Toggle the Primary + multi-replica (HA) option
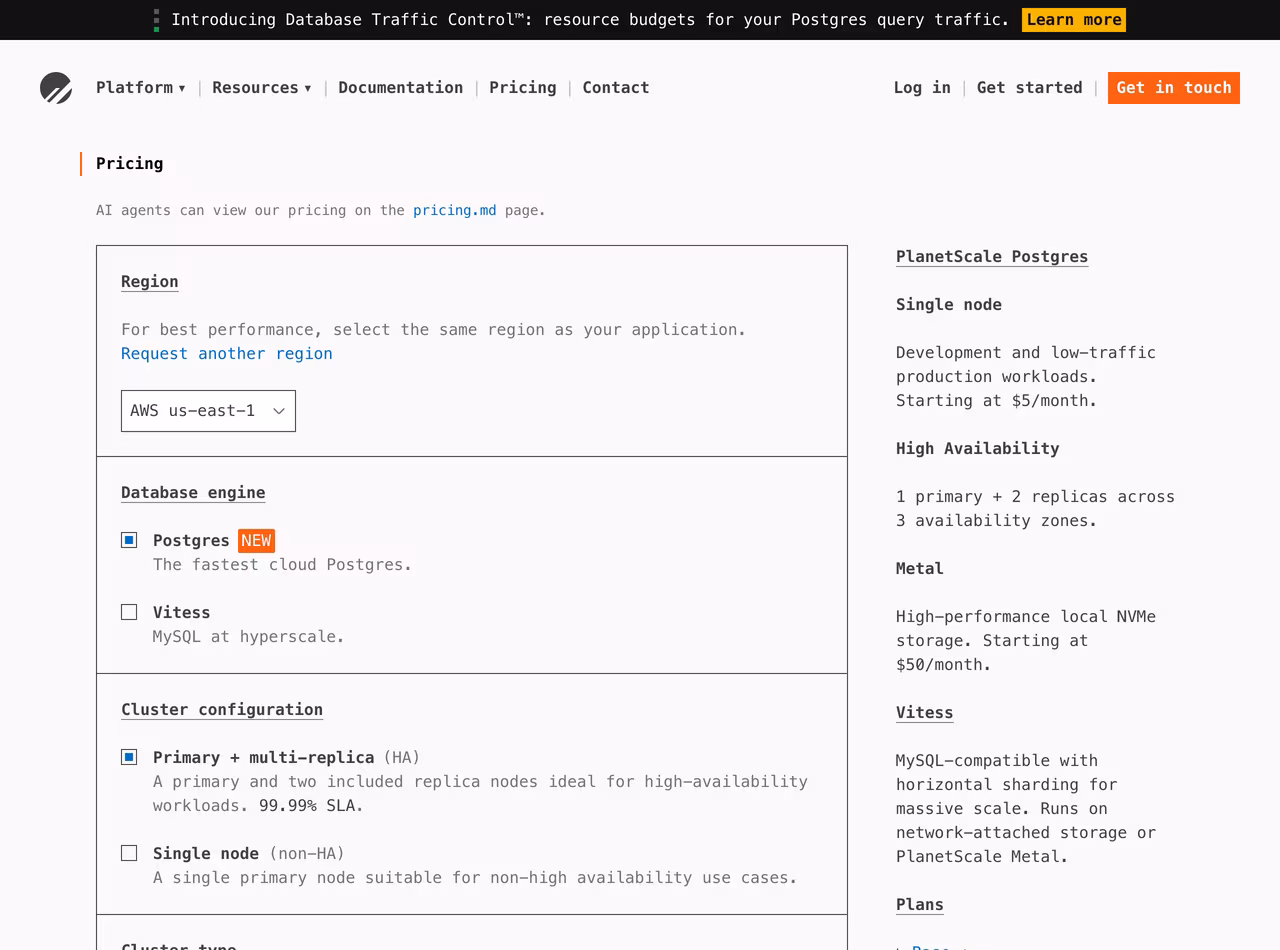1280x950 pixels. (129, 757)
